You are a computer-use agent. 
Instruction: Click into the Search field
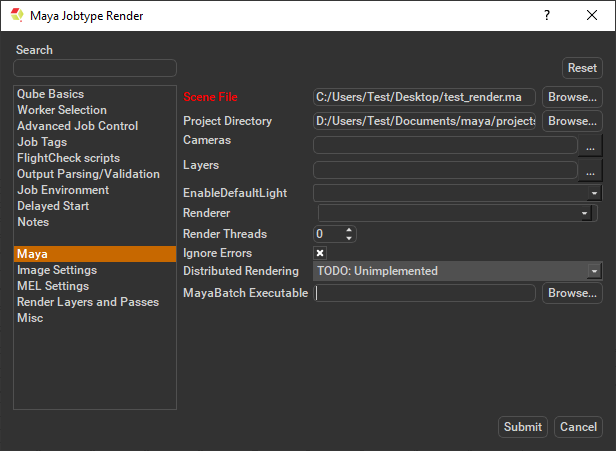coord(95,68)
